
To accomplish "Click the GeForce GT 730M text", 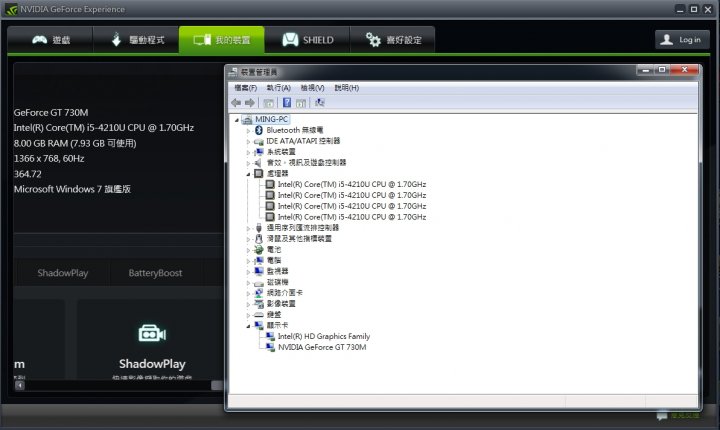I will 51,113.
